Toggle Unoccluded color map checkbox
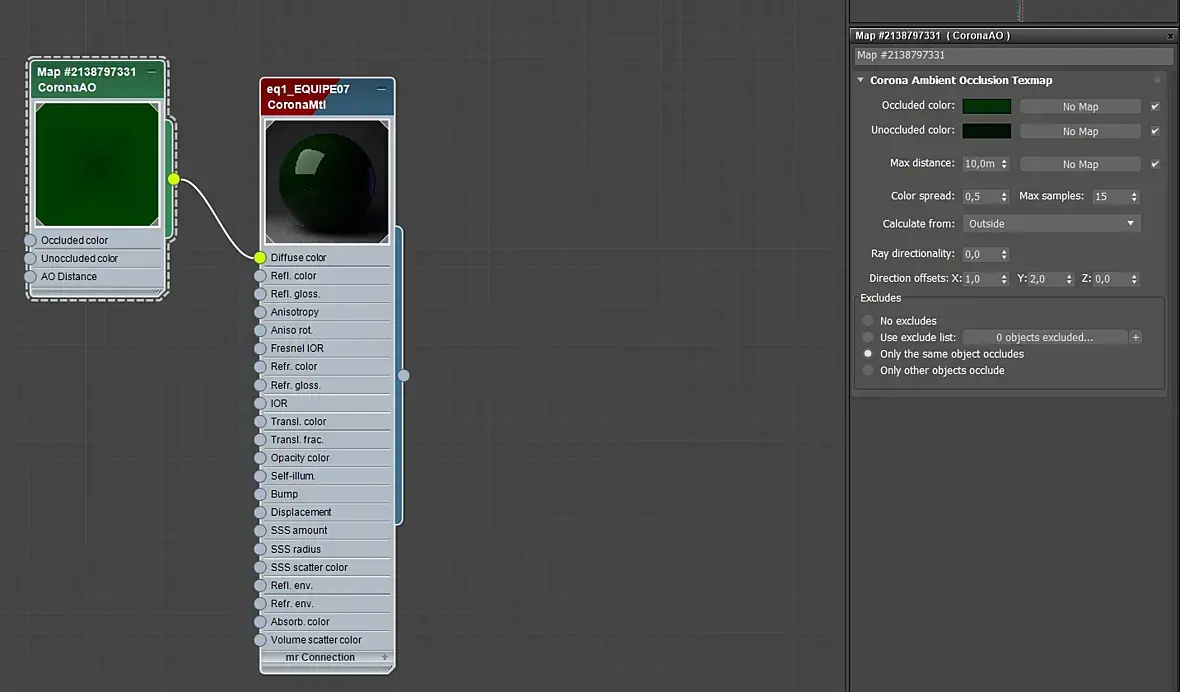Image resolution: width=1180 pixels, height=692 pixels. (x=1155, y=131)
